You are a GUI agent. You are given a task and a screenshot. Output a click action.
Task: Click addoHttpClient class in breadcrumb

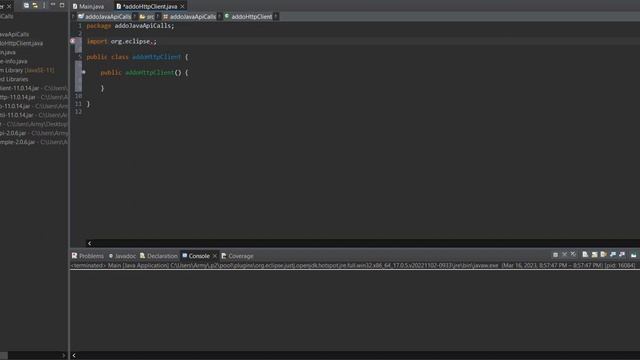pyautogui.click(x=248, y=17)
